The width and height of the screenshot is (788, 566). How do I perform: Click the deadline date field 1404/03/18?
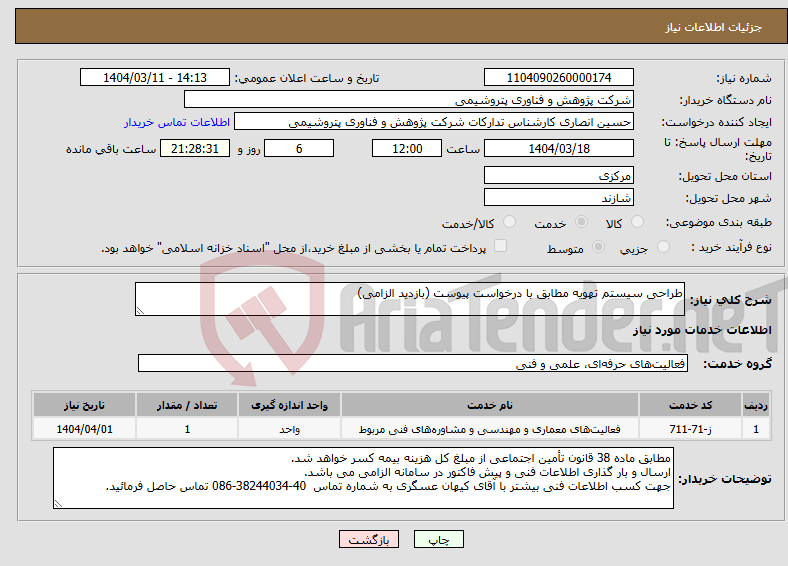pyautogui.click(x=558, y=148)
